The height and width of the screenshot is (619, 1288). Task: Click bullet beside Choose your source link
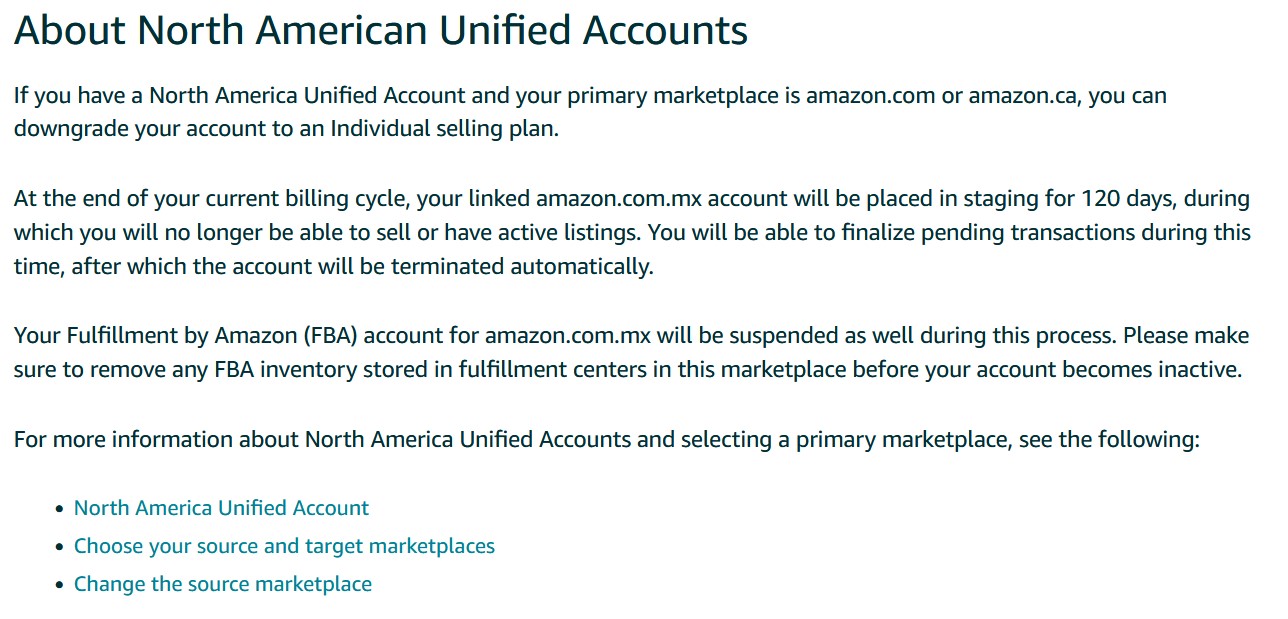click(x=59, y=547)
